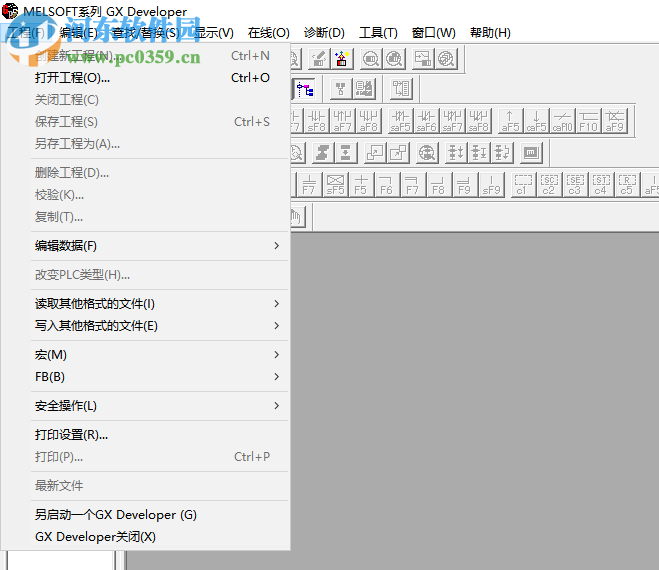Click the aF5 up-arrow ladder icon
659x570 pixels.
[511, 121]
